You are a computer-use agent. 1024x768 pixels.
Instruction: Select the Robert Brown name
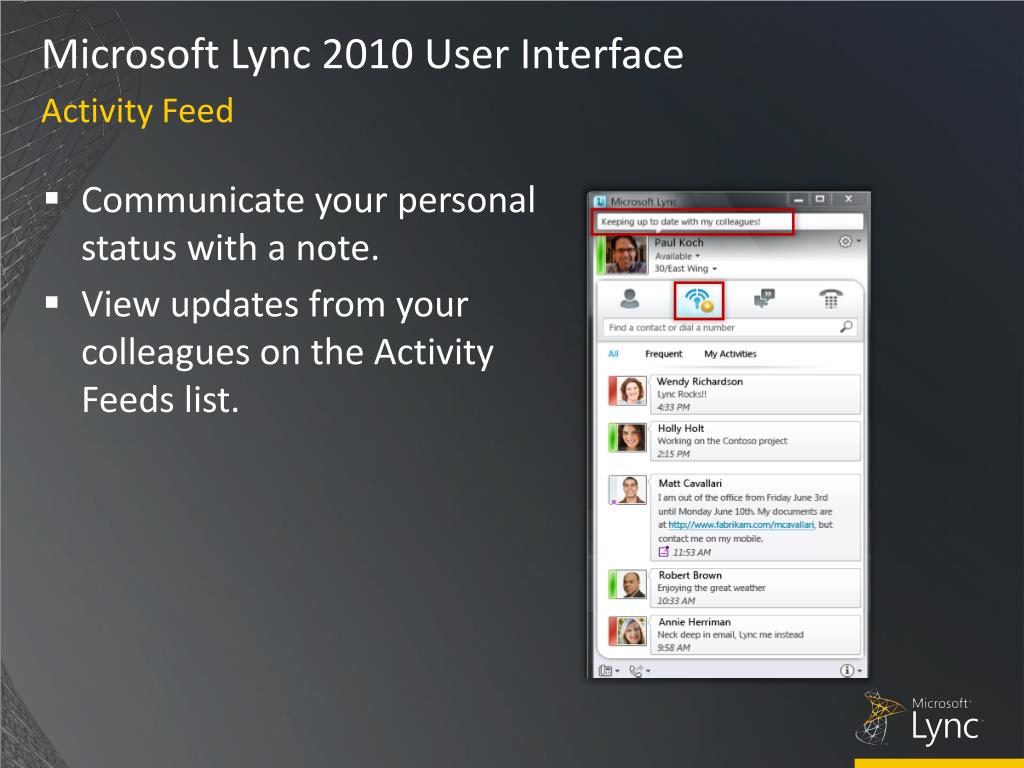tap(690, 575)
